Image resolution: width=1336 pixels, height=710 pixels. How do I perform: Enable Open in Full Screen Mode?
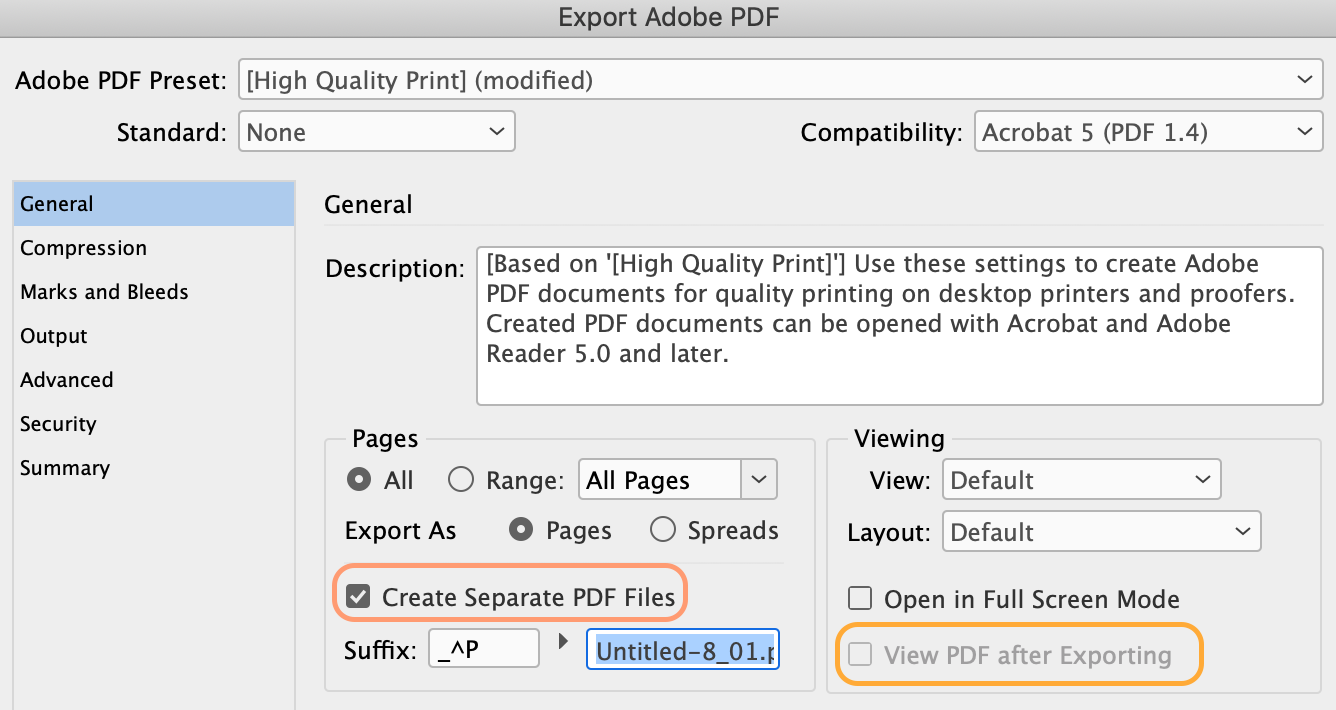point(860,599)
